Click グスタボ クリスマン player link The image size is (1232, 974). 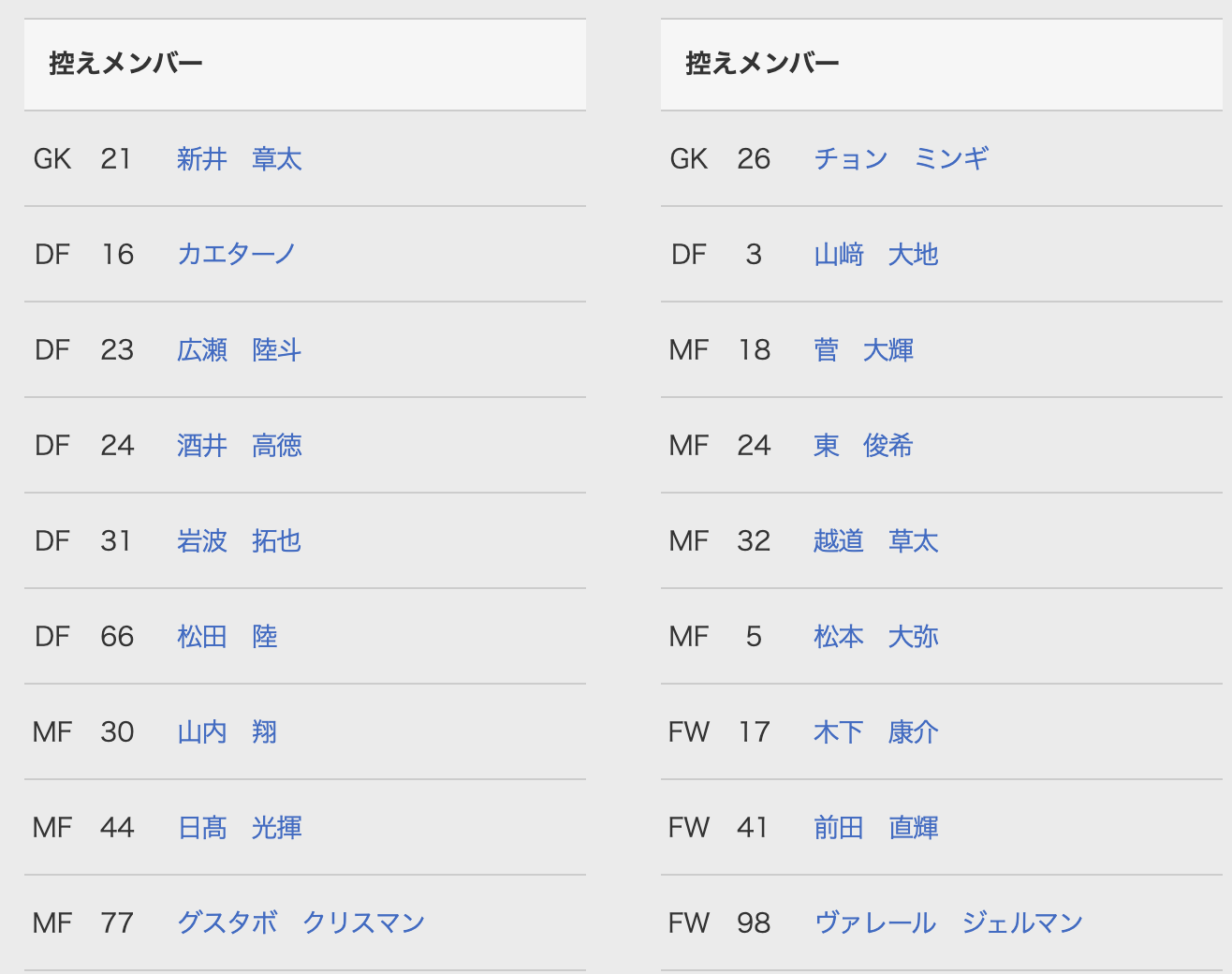(x=301, y=923)
